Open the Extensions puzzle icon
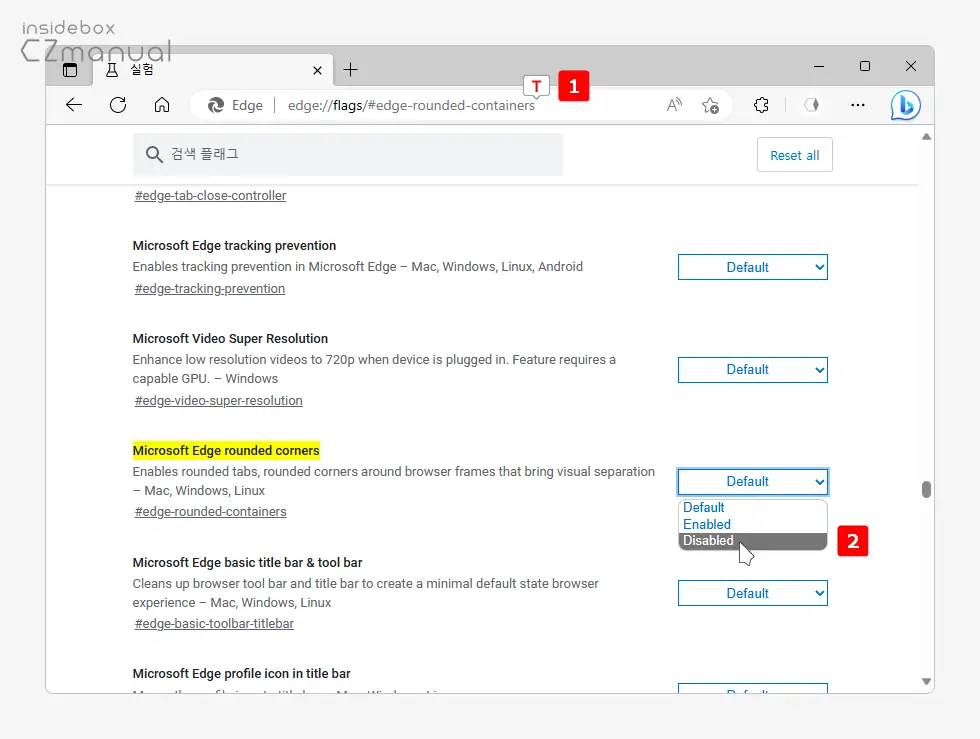 [x=761, y=105]
